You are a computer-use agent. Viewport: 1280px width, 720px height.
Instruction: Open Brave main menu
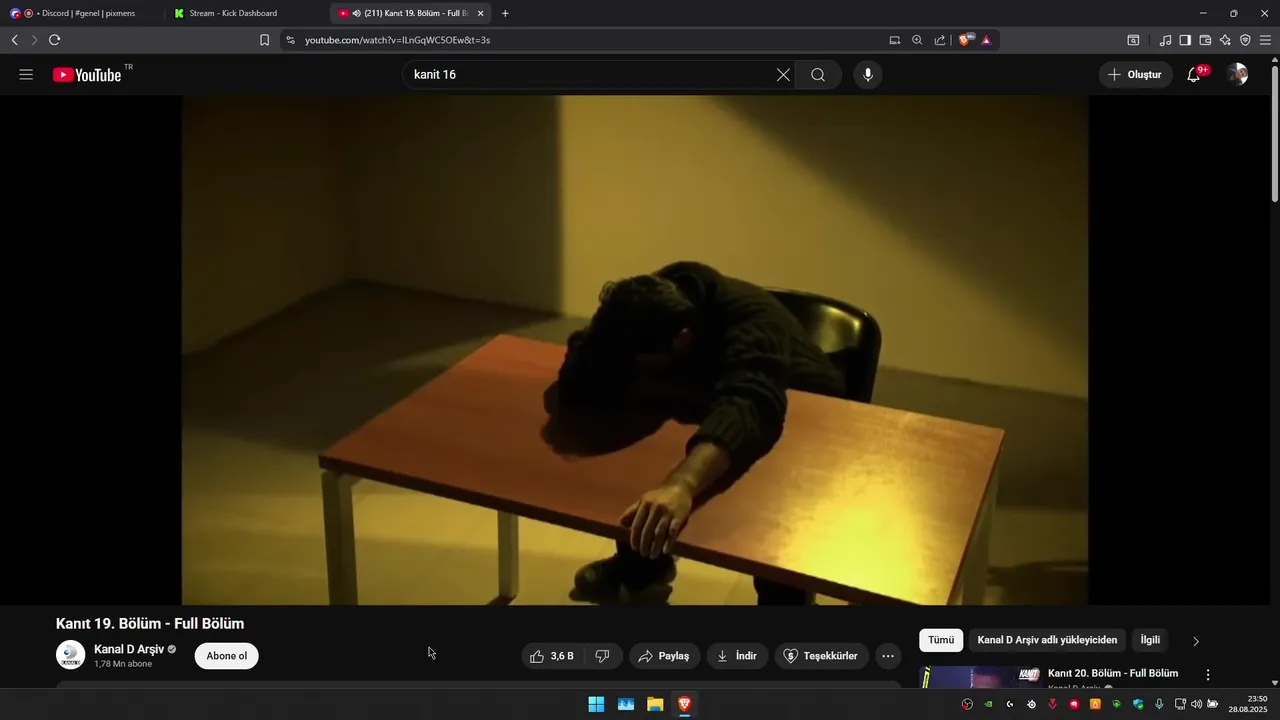[x=1265, y=40]
